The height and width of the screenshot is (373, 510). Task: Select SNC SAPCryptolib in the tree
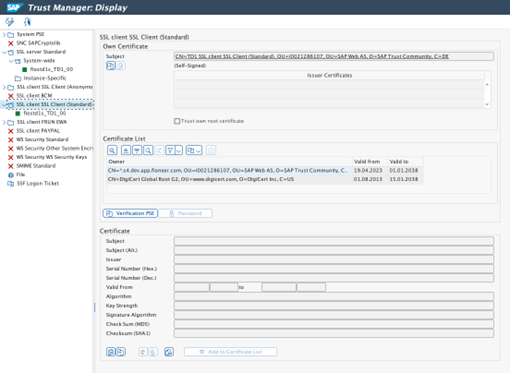pyautogui.click(x=38, y=43)
